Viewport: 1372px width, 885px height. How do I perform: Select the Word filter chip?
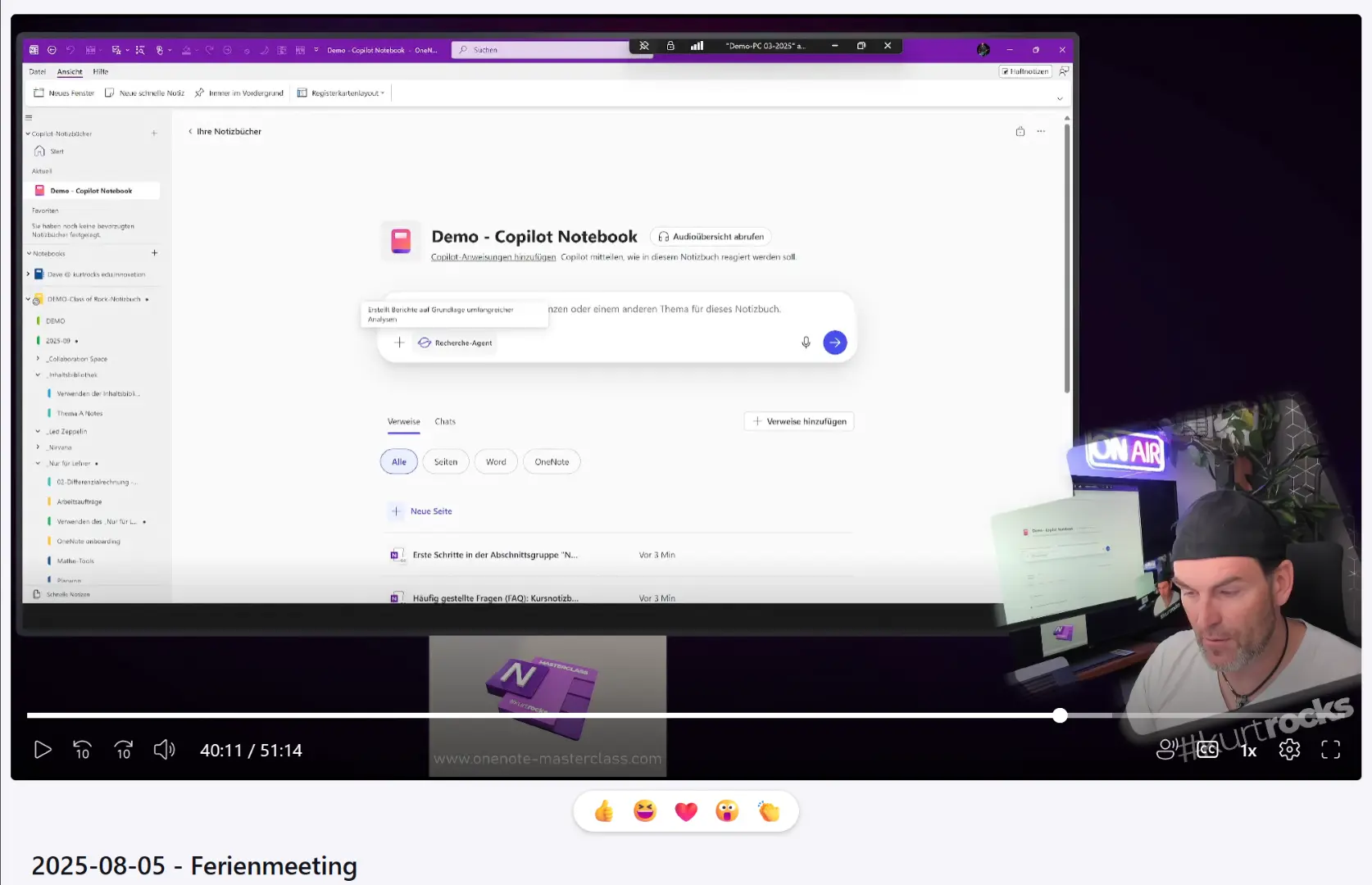pyautogui.click(x=496, y=462)
